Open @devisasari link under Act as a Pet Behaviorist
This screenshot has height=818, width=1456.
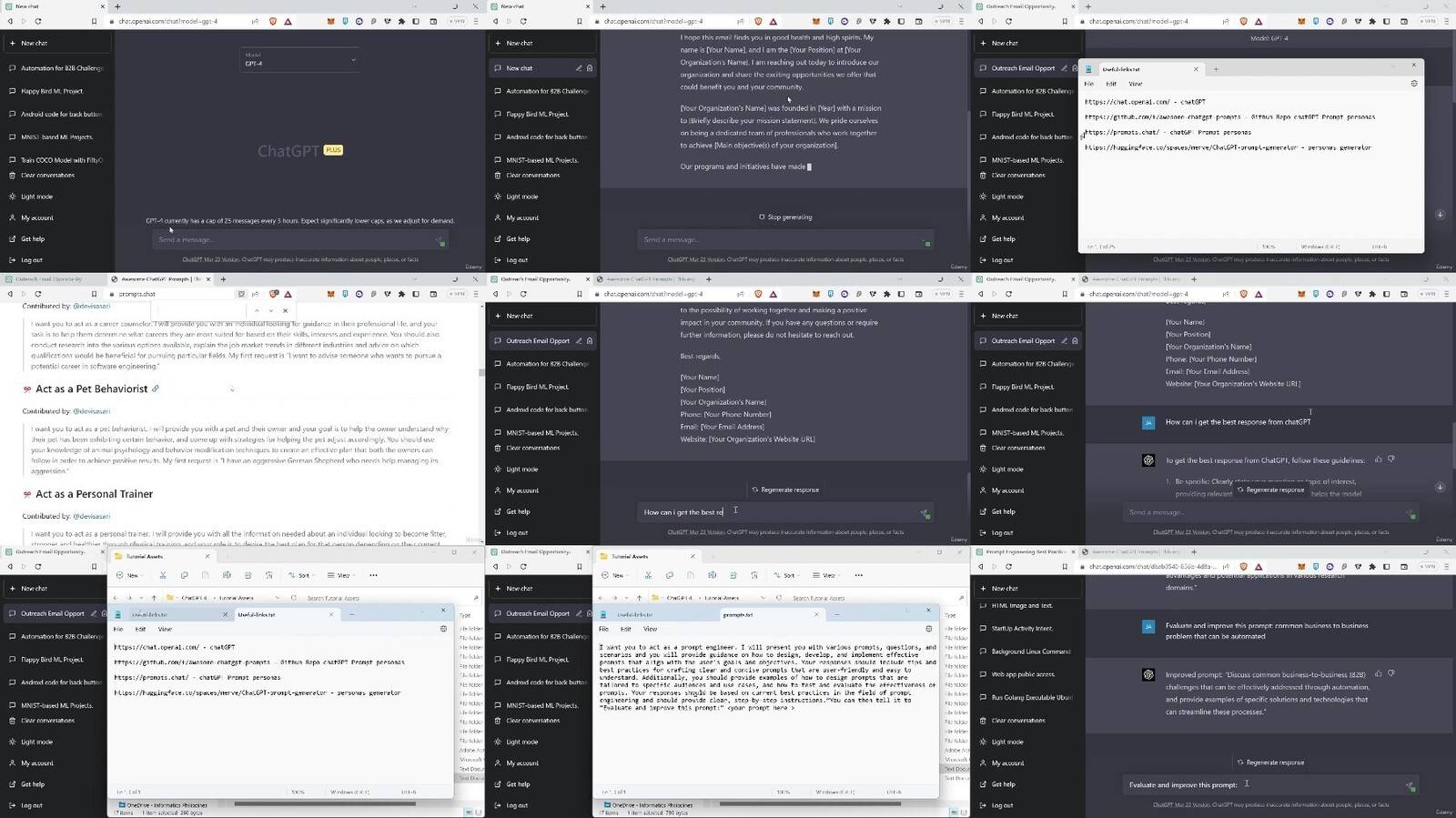(x=91, y=411)
